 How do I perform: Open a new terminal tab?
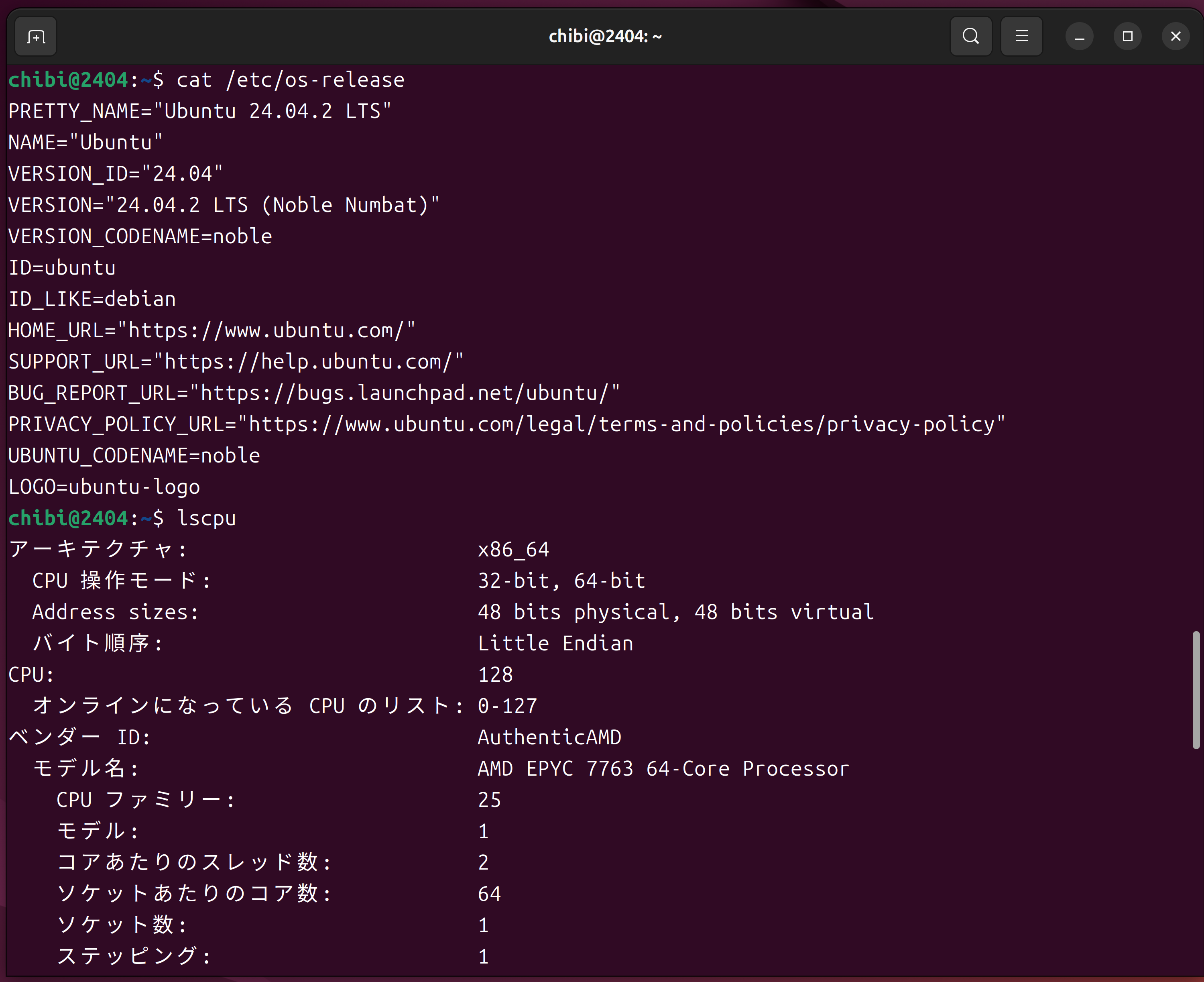(x=36, y=37)
